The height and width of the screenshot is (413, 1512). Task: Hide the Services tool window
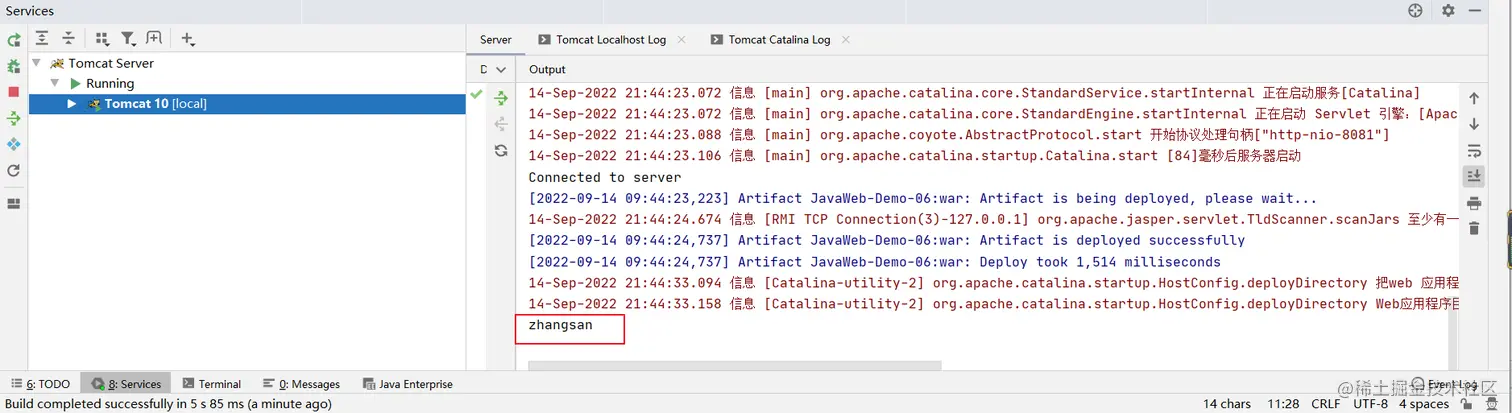point(1475,10)
